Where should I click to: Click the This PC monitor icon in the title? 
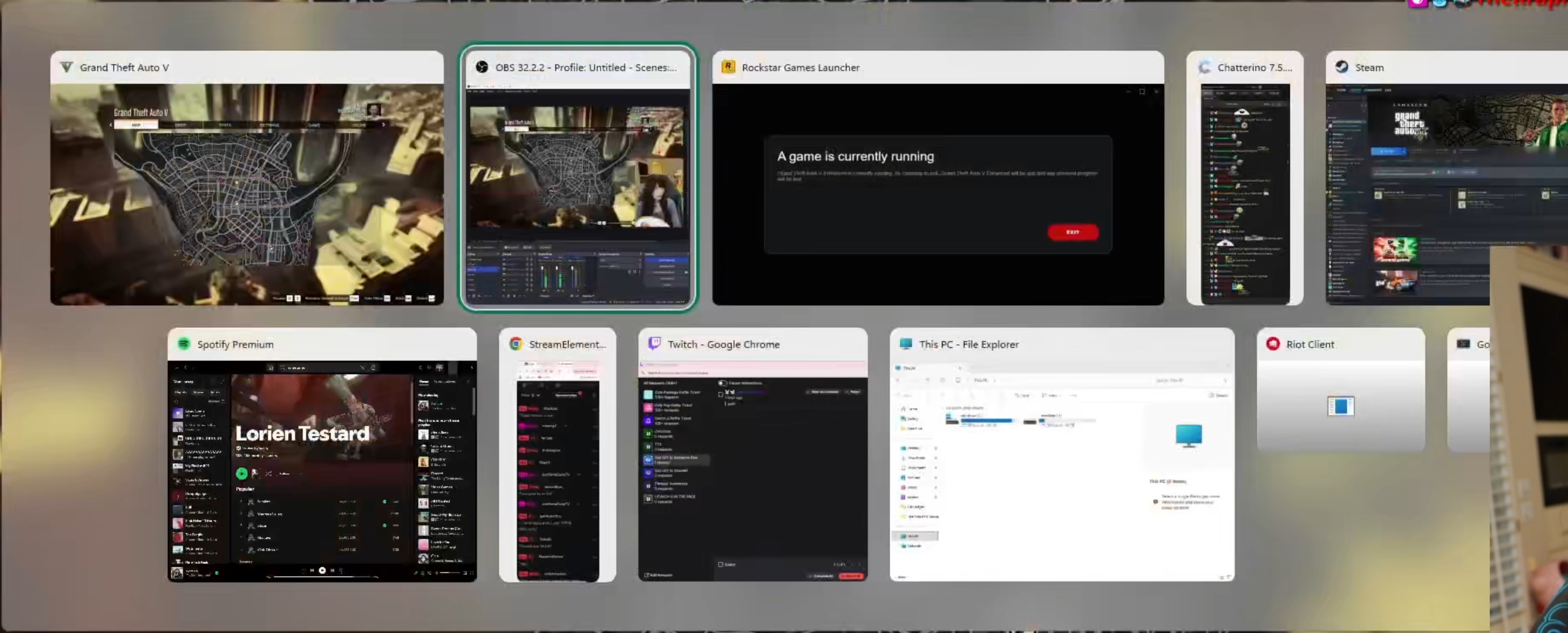point(906,344)
